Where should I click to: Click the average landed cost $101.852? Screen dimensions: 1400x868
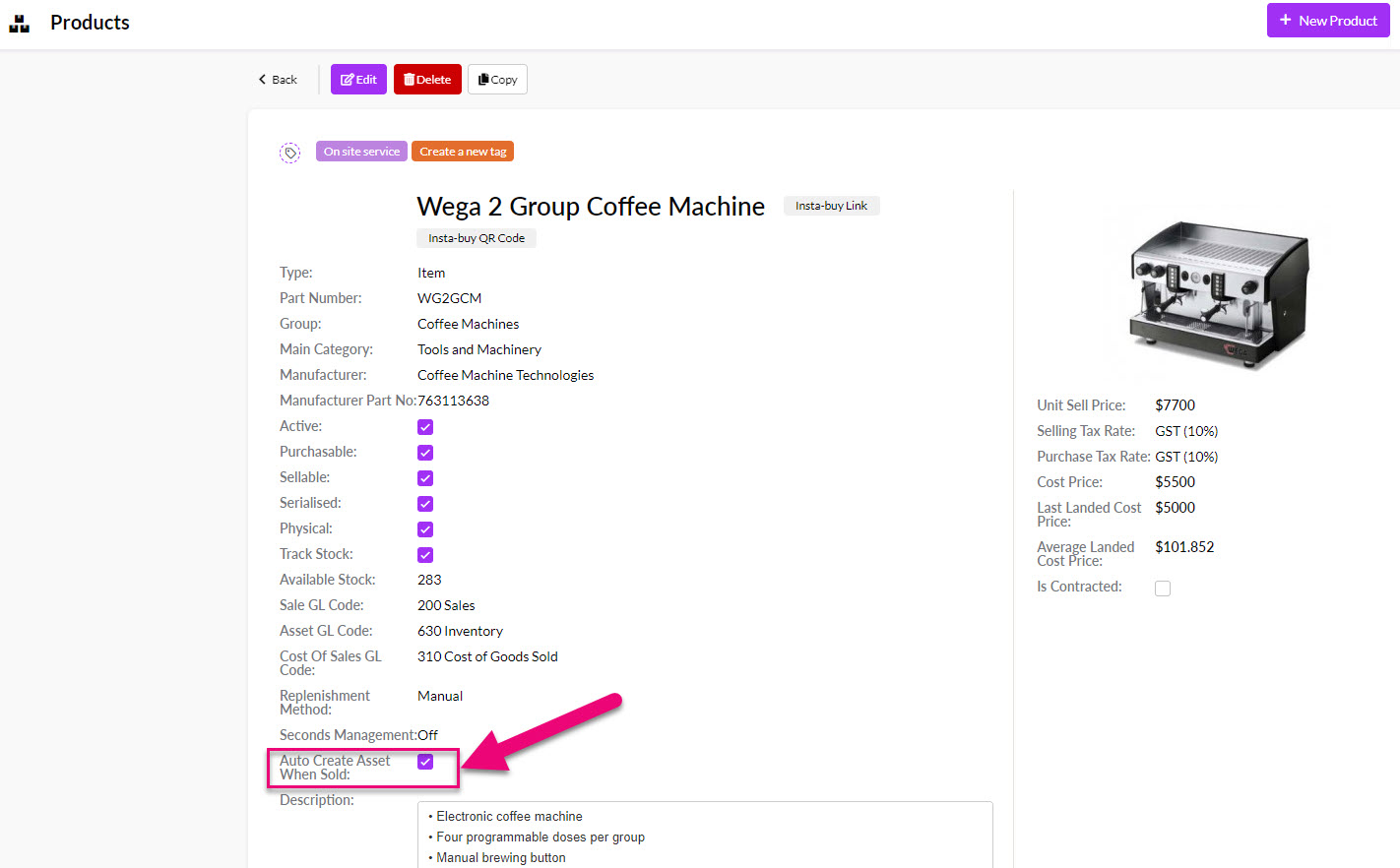click(x=1184, y=547)
